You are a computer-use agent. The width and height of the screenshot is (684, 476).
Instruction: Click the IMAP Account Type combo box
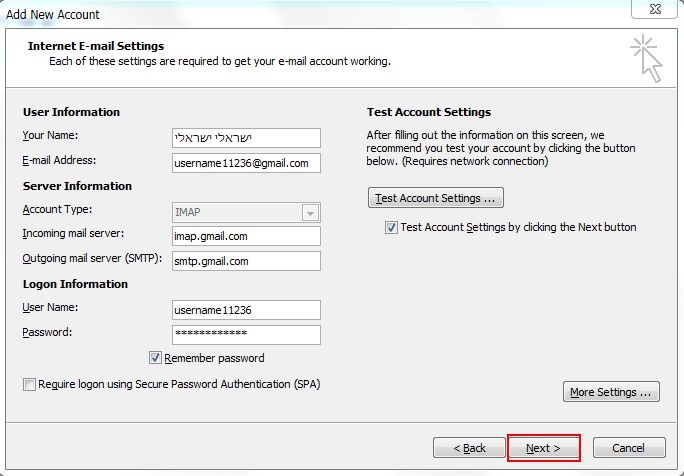point(237,212)
